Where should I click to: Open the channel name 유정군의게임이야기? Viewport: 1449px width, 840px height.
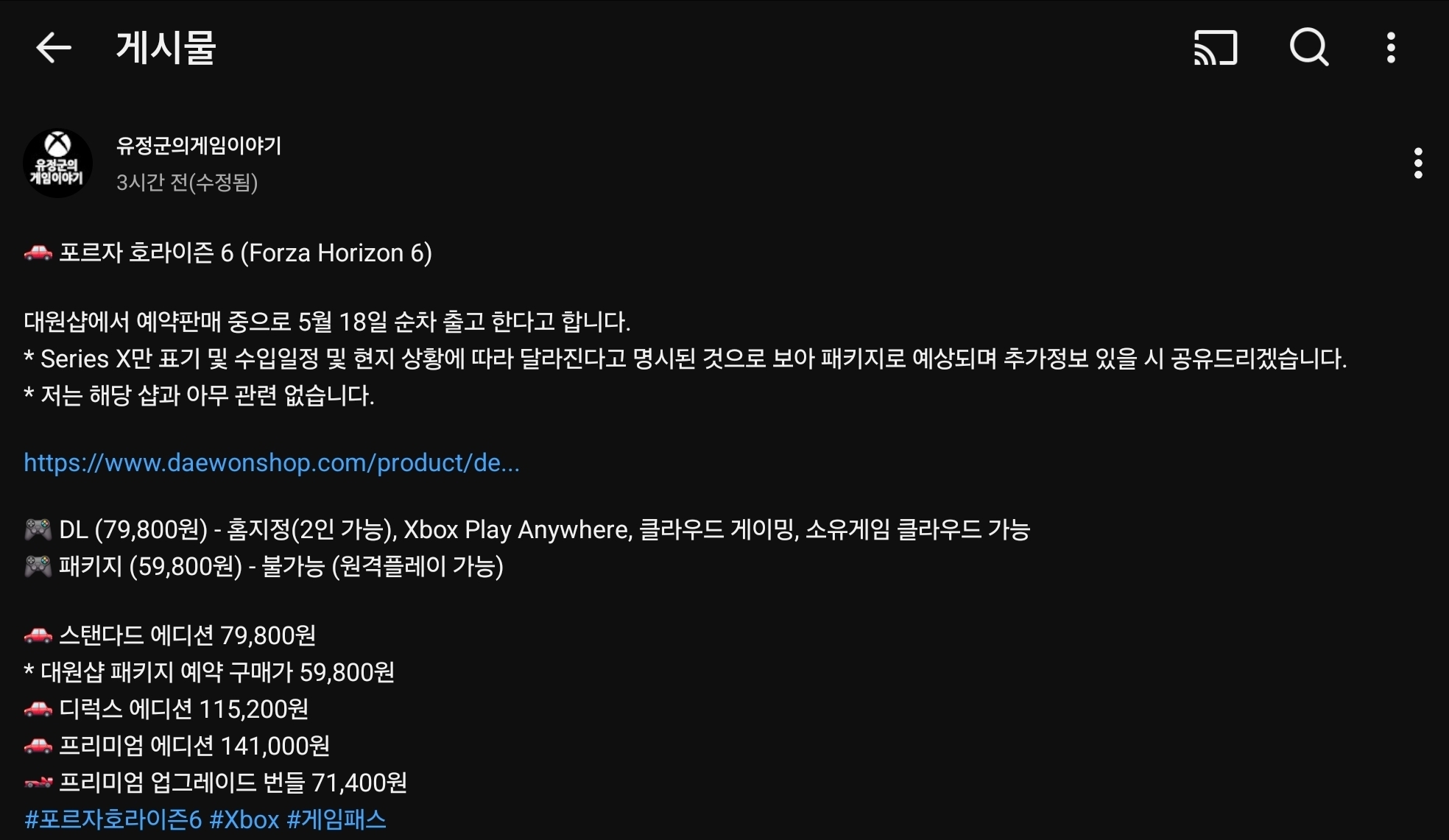click(199, 146)
